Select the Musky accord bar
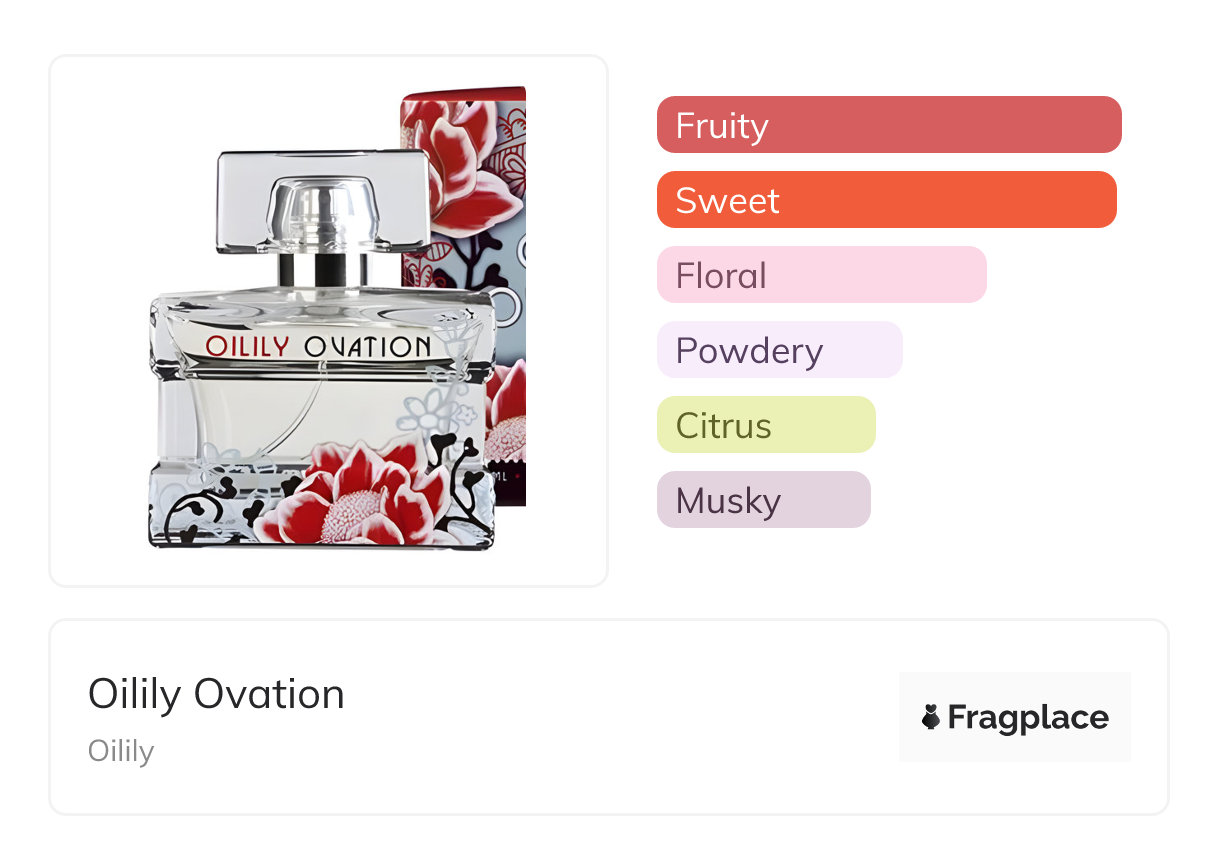This screenshot has height=864, width=1218. [763, 500]
